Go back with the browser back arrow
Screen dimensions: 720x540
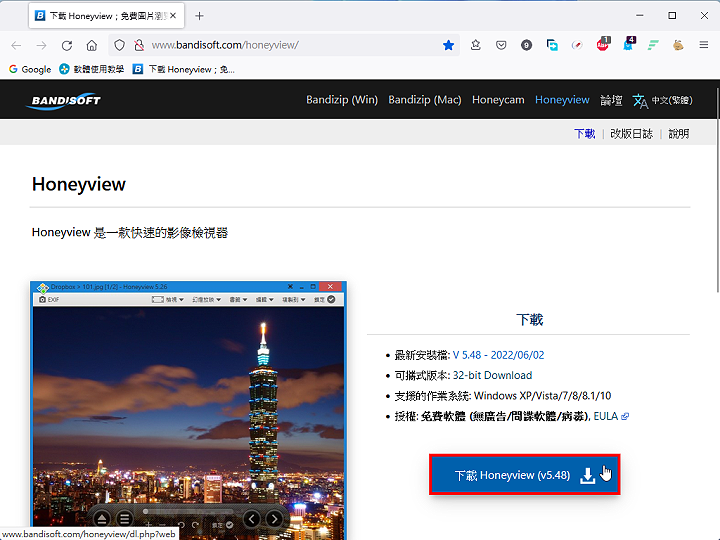[x=17, y=45]
